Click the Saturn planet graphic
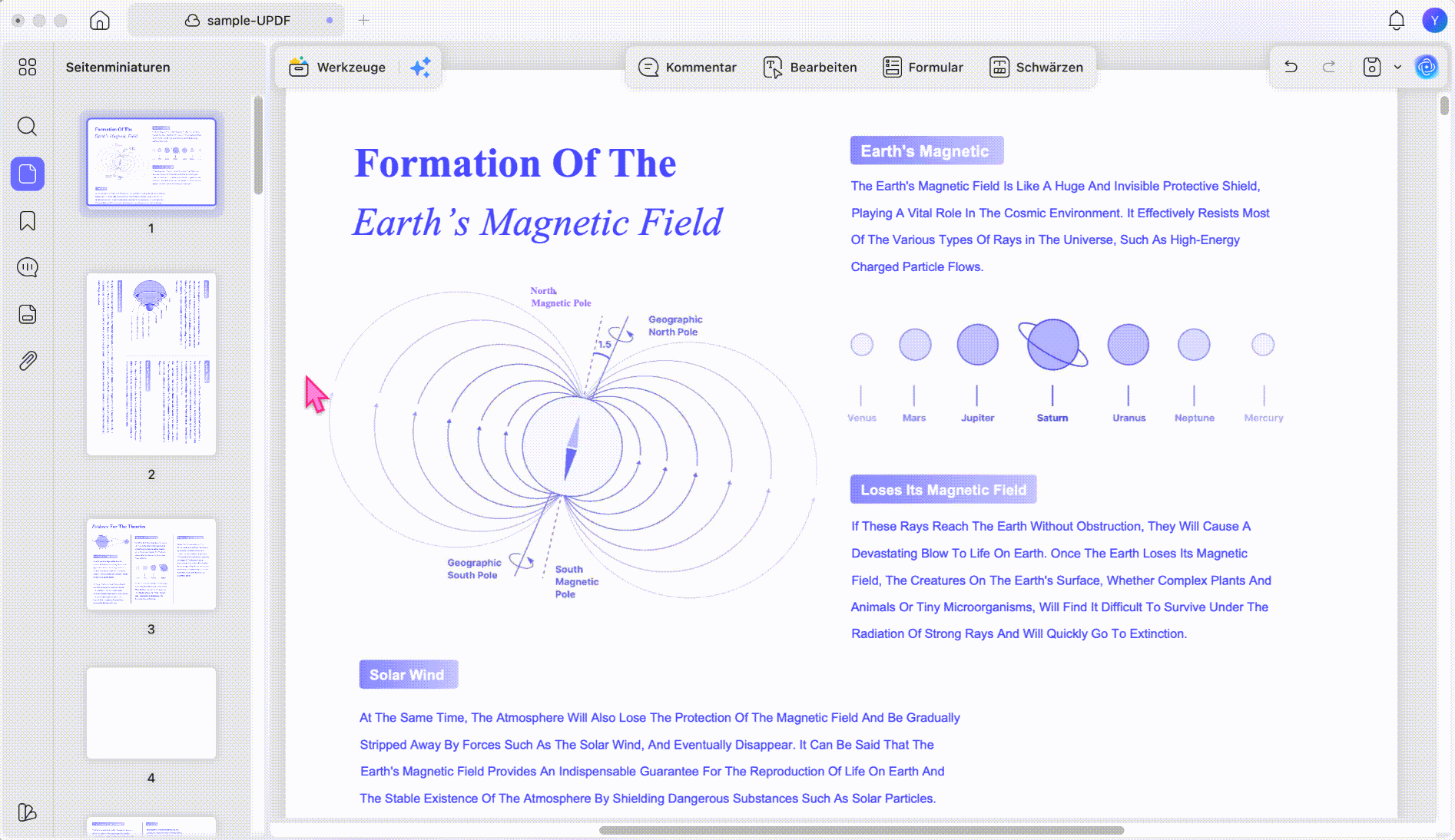 tap(1052, 345)
